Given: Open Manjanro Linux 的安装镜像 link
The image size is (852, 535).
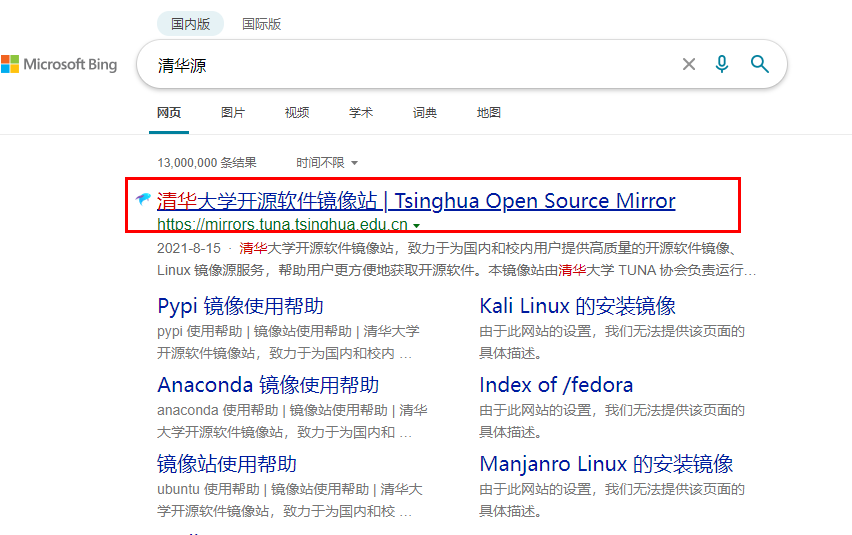Looking at the screenshot, I should point(606,464).
